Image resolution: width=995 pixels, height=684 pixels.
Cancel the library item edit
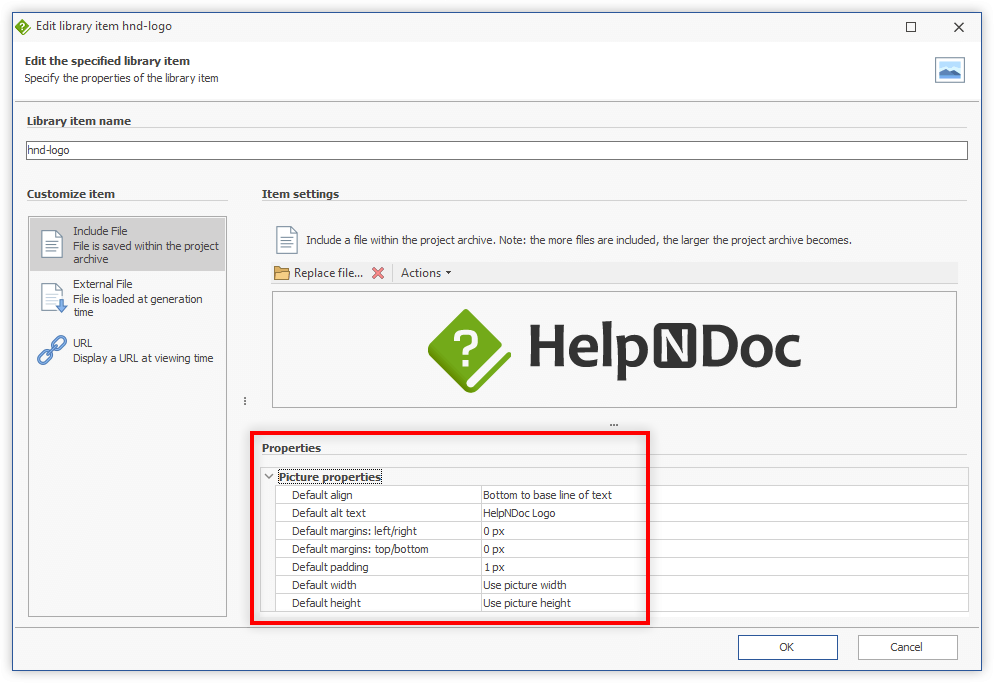(907, 647)
